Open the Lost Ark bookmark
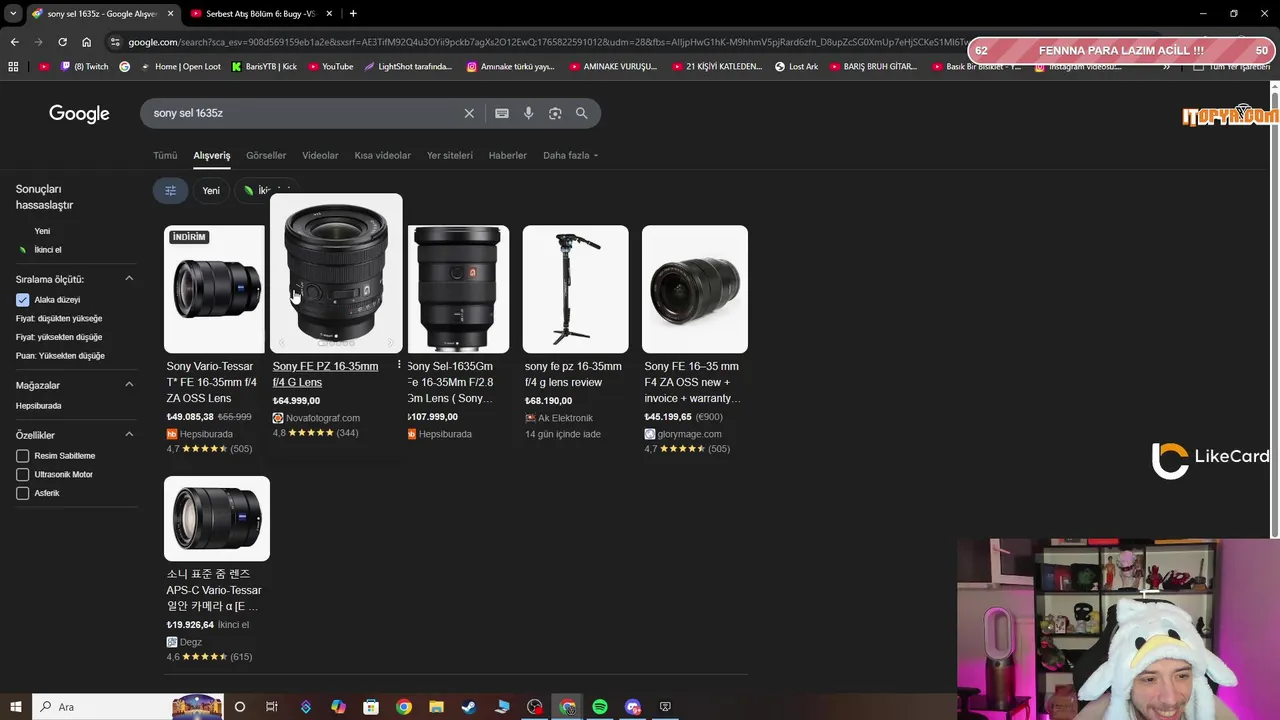Screen dimensions: 1280x720 tap(796, 67)
